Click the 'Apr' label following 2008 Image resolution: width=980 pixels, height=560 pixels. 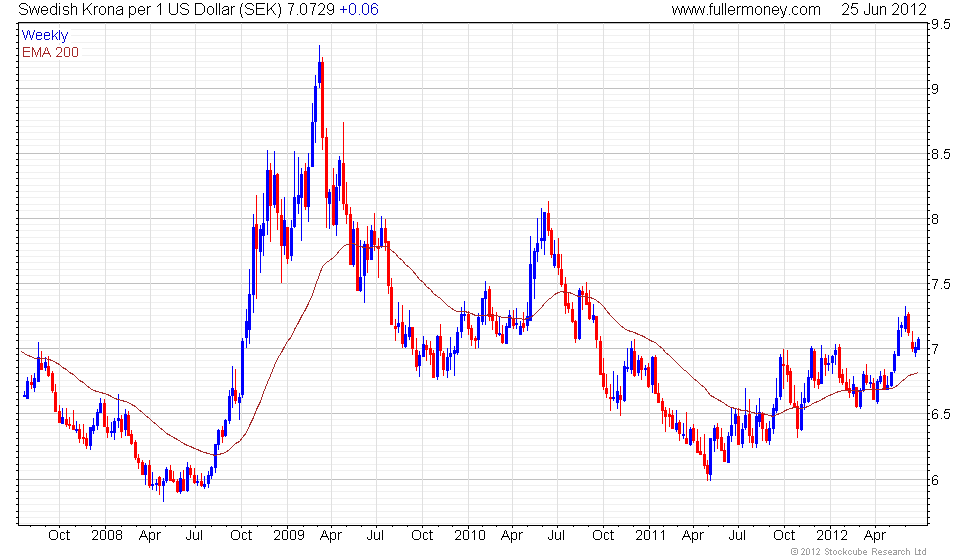[x=150, y=536]
